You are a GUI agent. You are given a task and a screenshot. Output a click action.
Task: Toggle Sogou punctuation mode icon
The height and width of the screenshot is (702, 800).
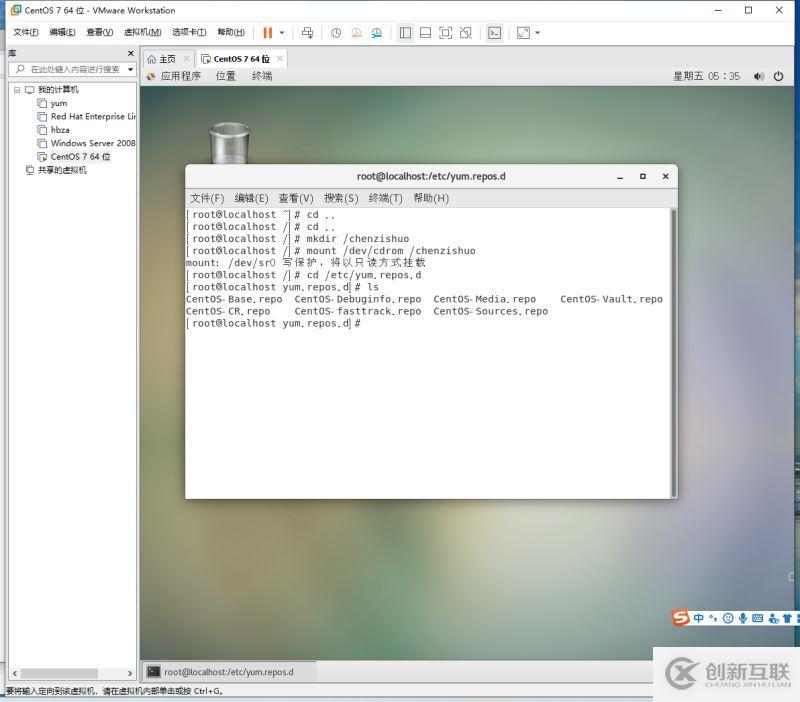tap(713, 618)
